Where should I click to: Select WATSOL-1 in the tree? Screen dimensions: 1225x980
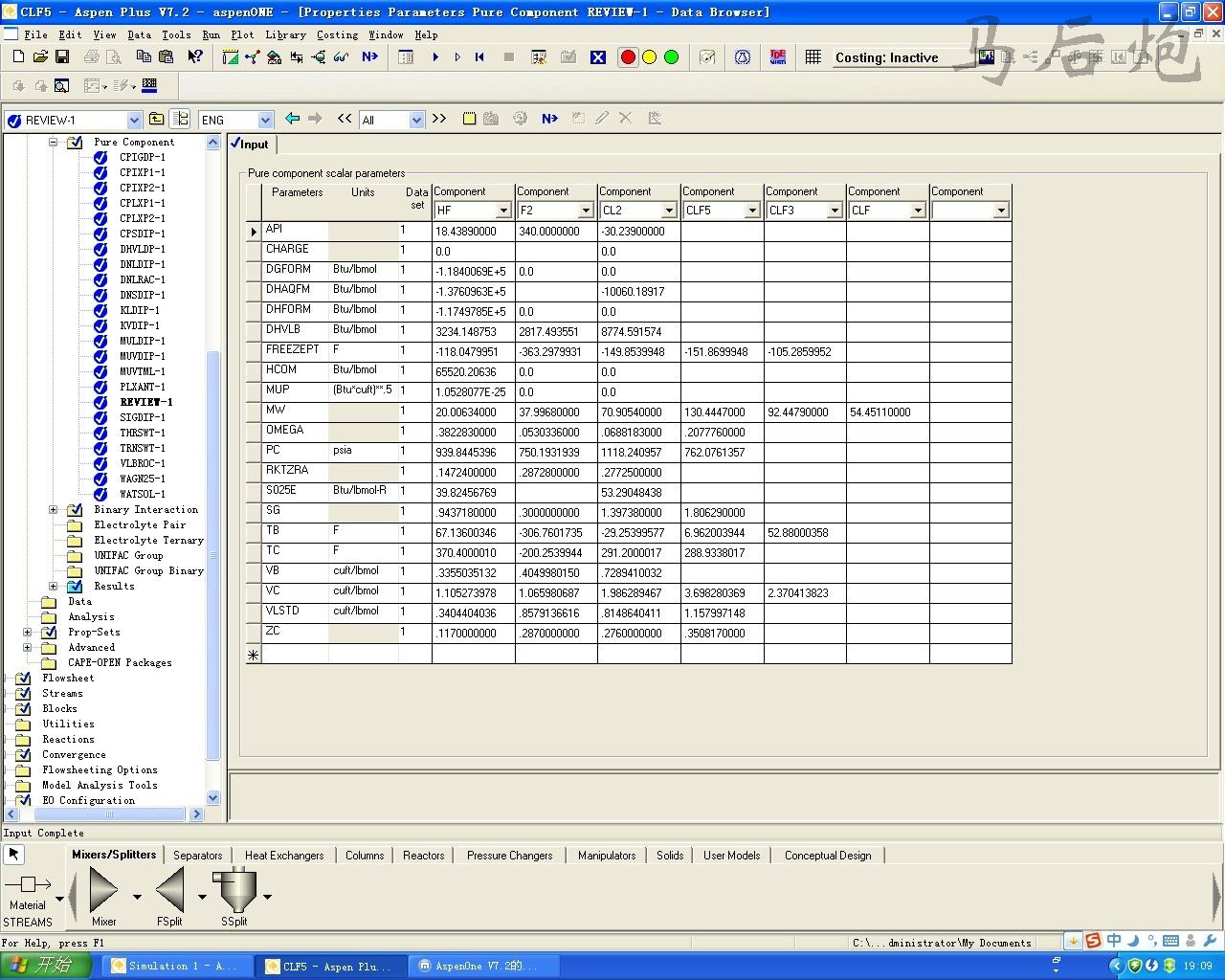tap(142, 494)
